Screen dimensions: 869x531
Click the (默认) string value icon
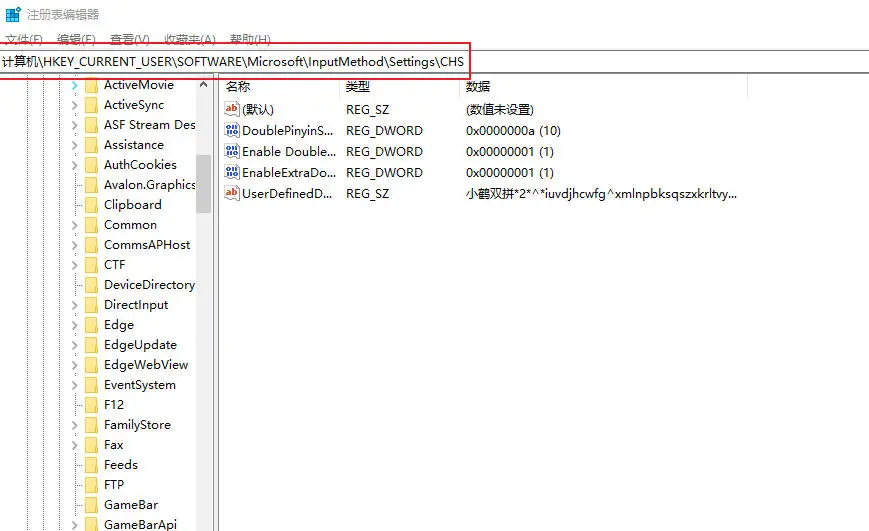tap(232, 109)
